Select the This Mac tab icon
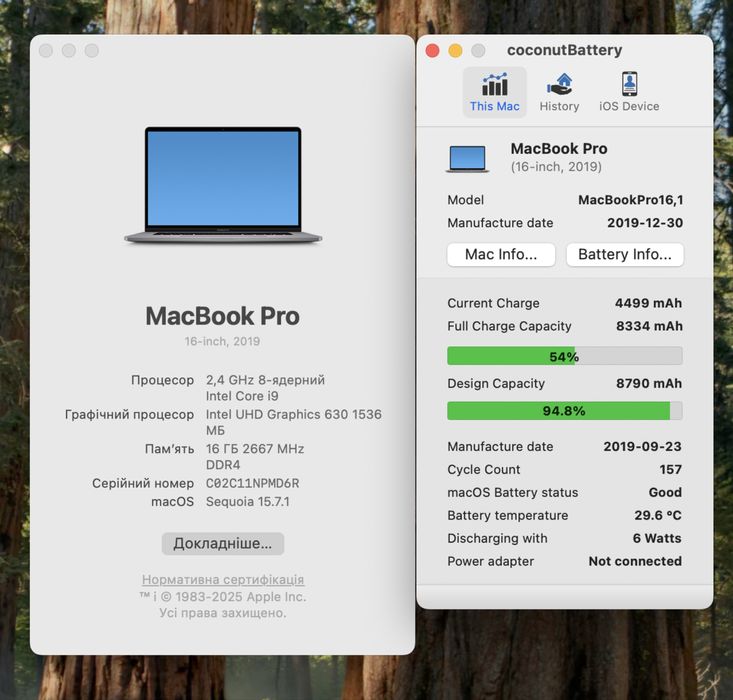 tap(495, 85)
